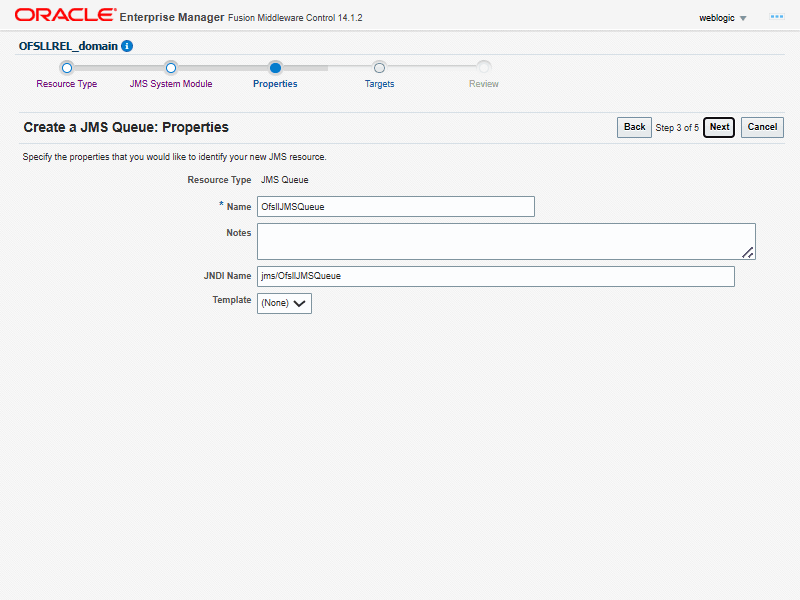This screenshot has width=800, height=600.
Task: Select the Properties train step label
Action: click(x=275, y=84)
